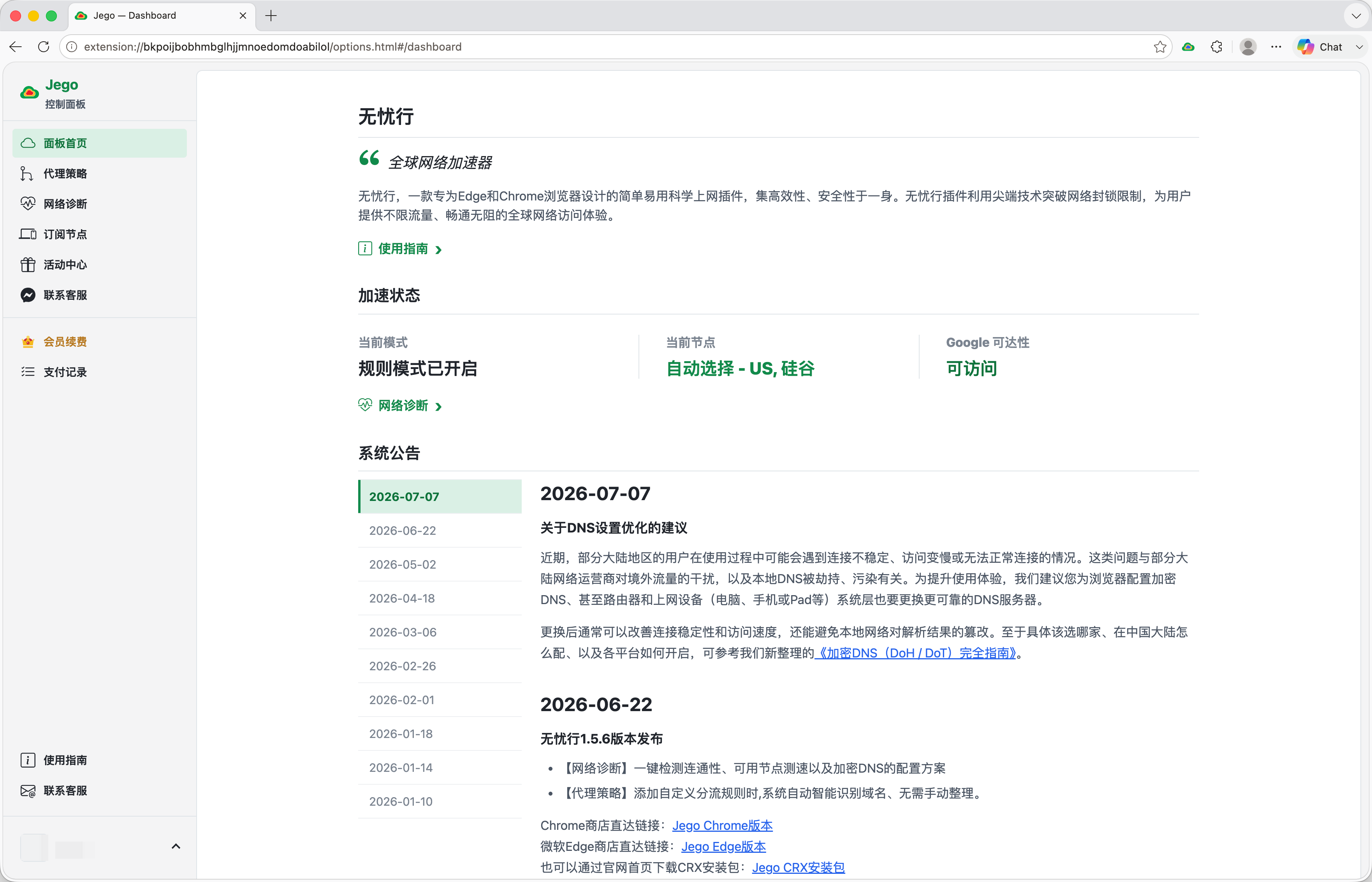Expand the tab search dropdown at top right
This screenshot has width=1372, height=882.
pos(1356,16)
